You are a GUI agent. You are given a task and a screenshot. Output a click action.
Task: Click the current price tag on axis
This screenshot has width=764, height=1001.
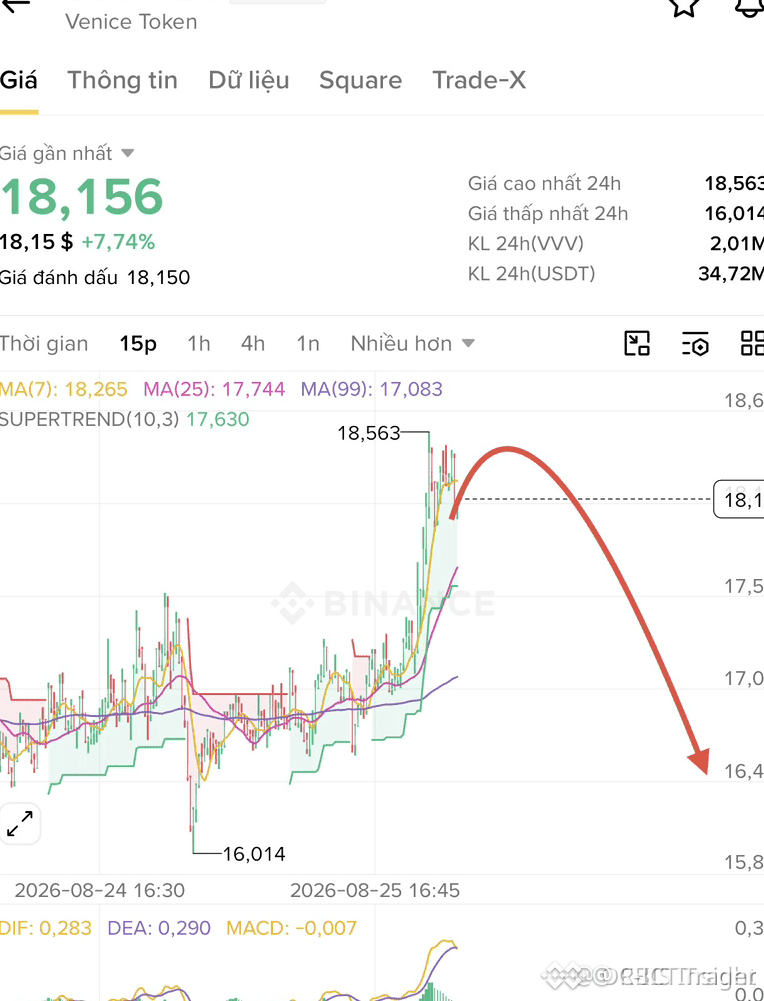[738, 499]
